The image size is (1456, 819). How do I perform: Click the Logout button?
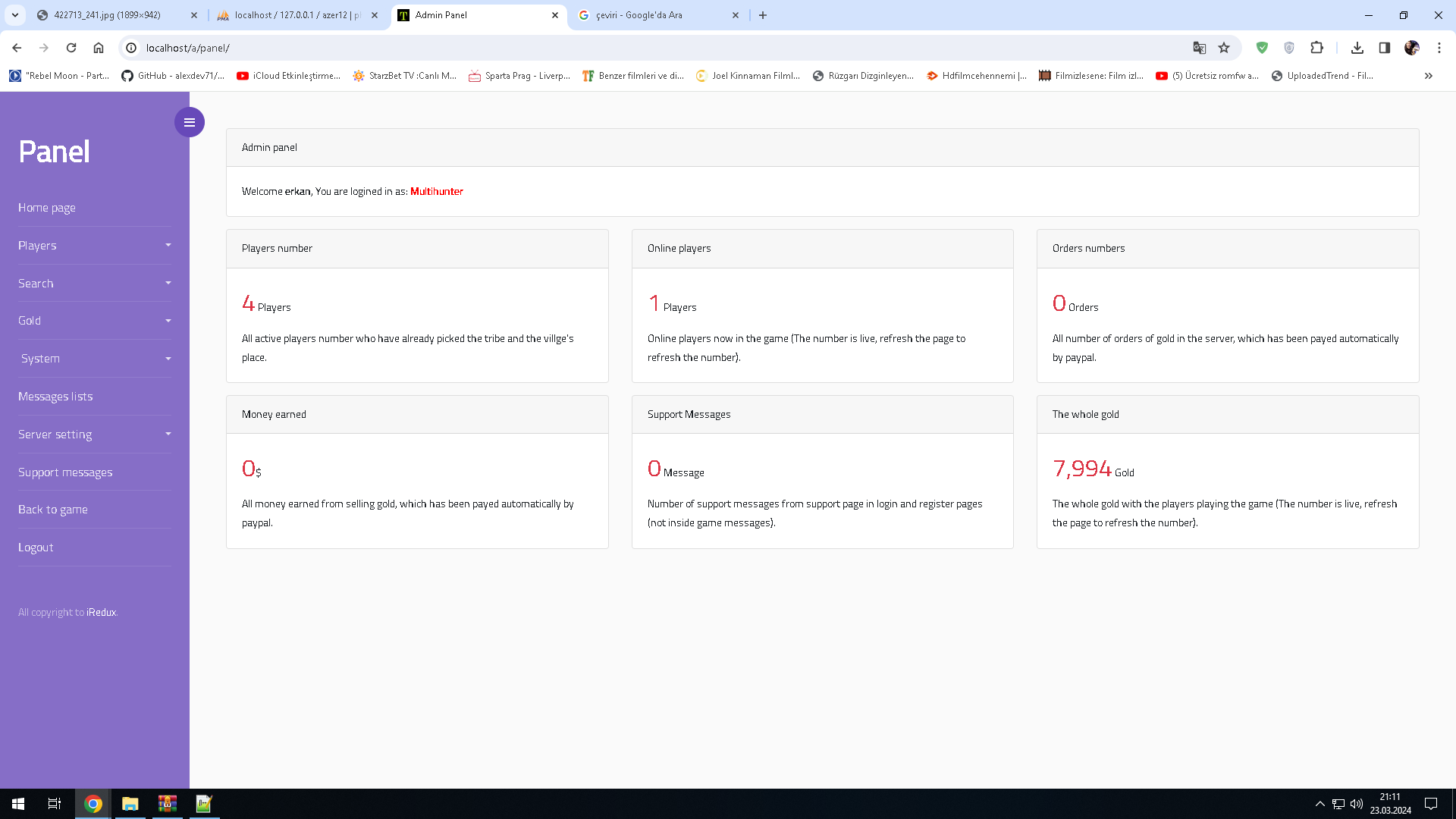coord(35,546)
